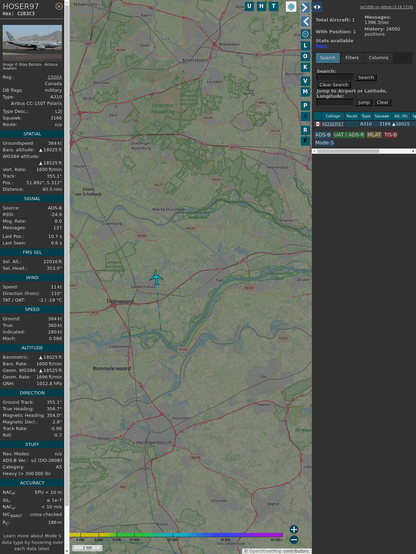Viewport: 416px width, 554px height.
Task: Toggle the L labels button
Action: point(305,45)
